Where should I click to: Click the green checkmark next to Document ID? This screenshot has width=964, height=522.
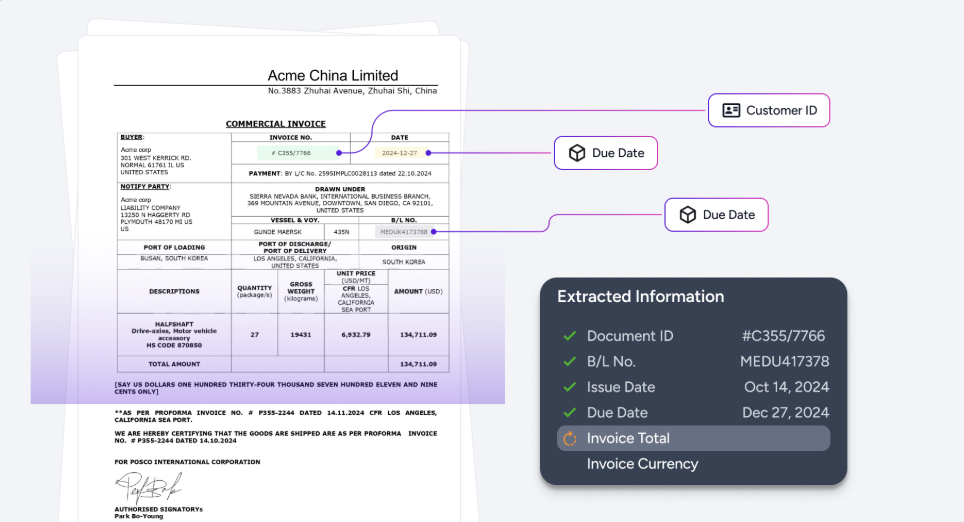pyautogui.click(x=570, y=336)
